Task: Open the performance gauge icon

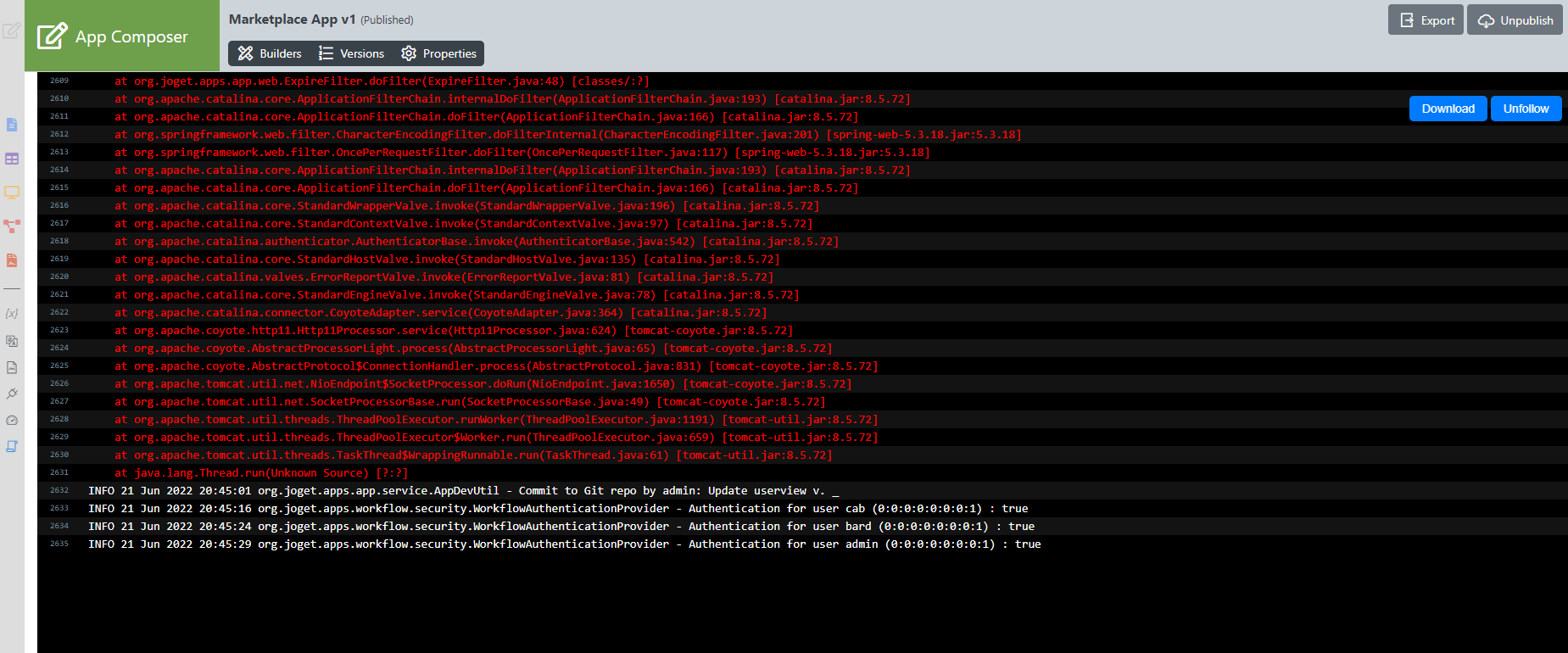Action: [12, 420]
